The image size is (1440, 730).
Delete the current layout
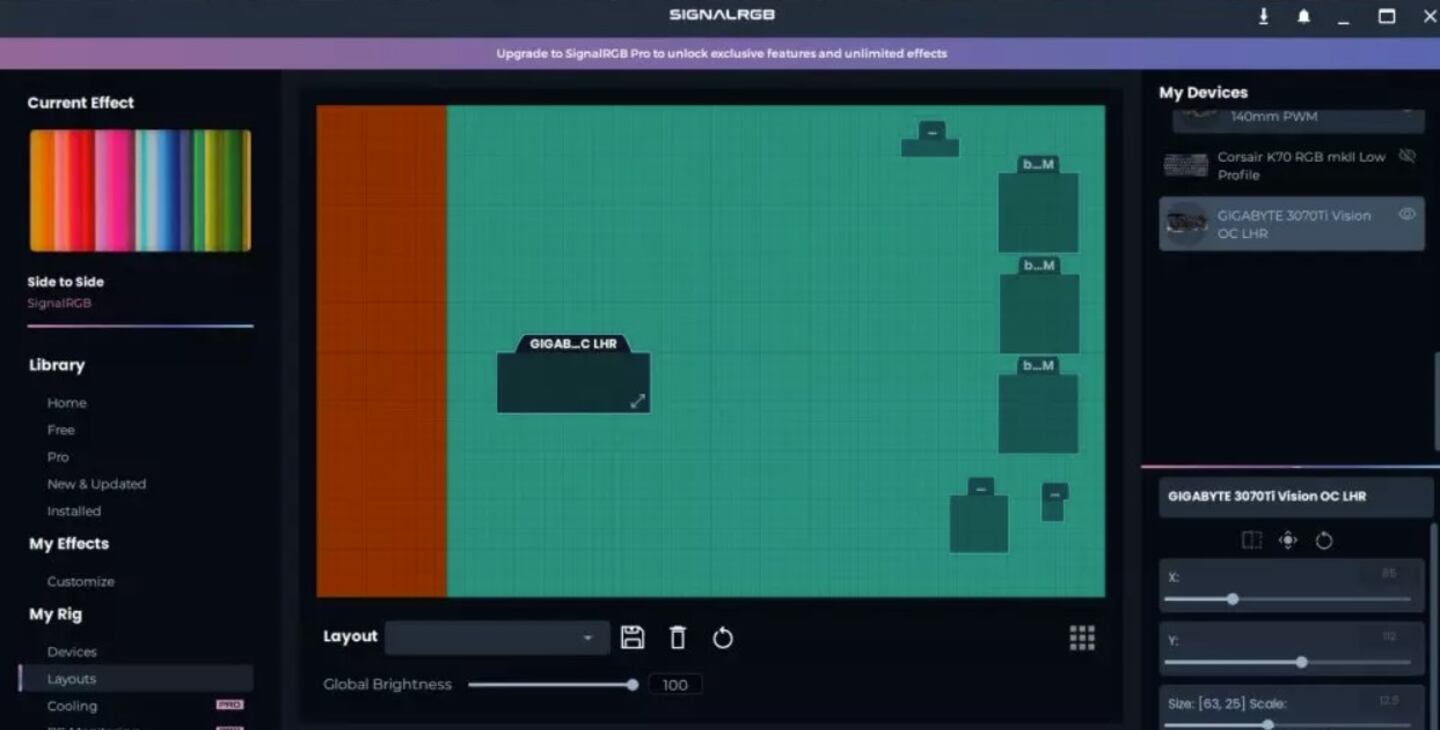click(x=678, y=637)
